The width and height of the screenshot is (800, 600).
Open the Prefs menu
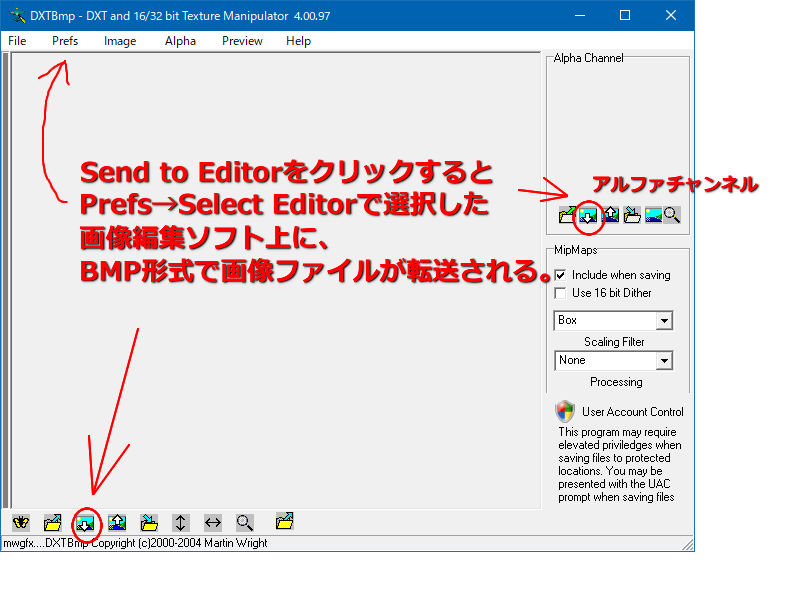point(65,41)
